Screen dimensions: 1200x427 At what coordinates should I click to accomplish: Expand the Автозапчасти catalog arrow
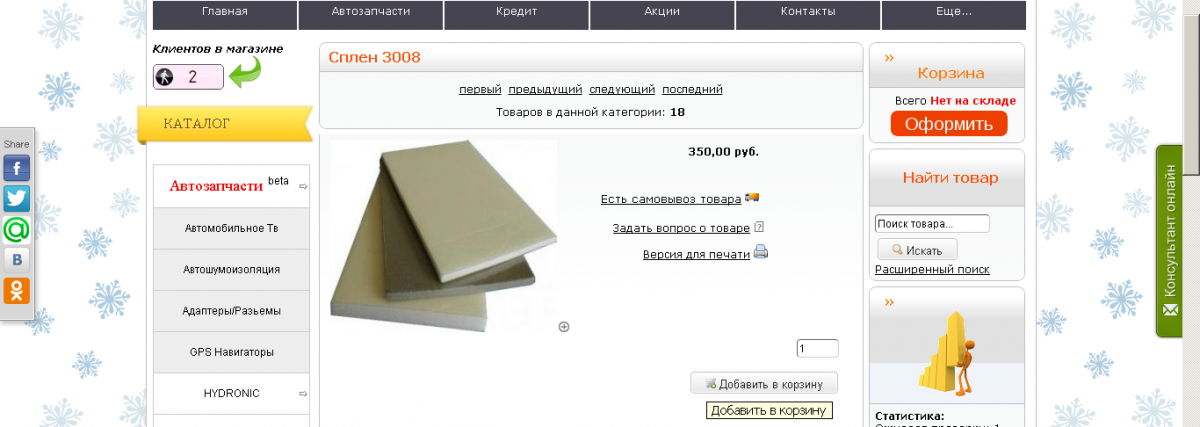pyautogui.click(x=302, y=186)
